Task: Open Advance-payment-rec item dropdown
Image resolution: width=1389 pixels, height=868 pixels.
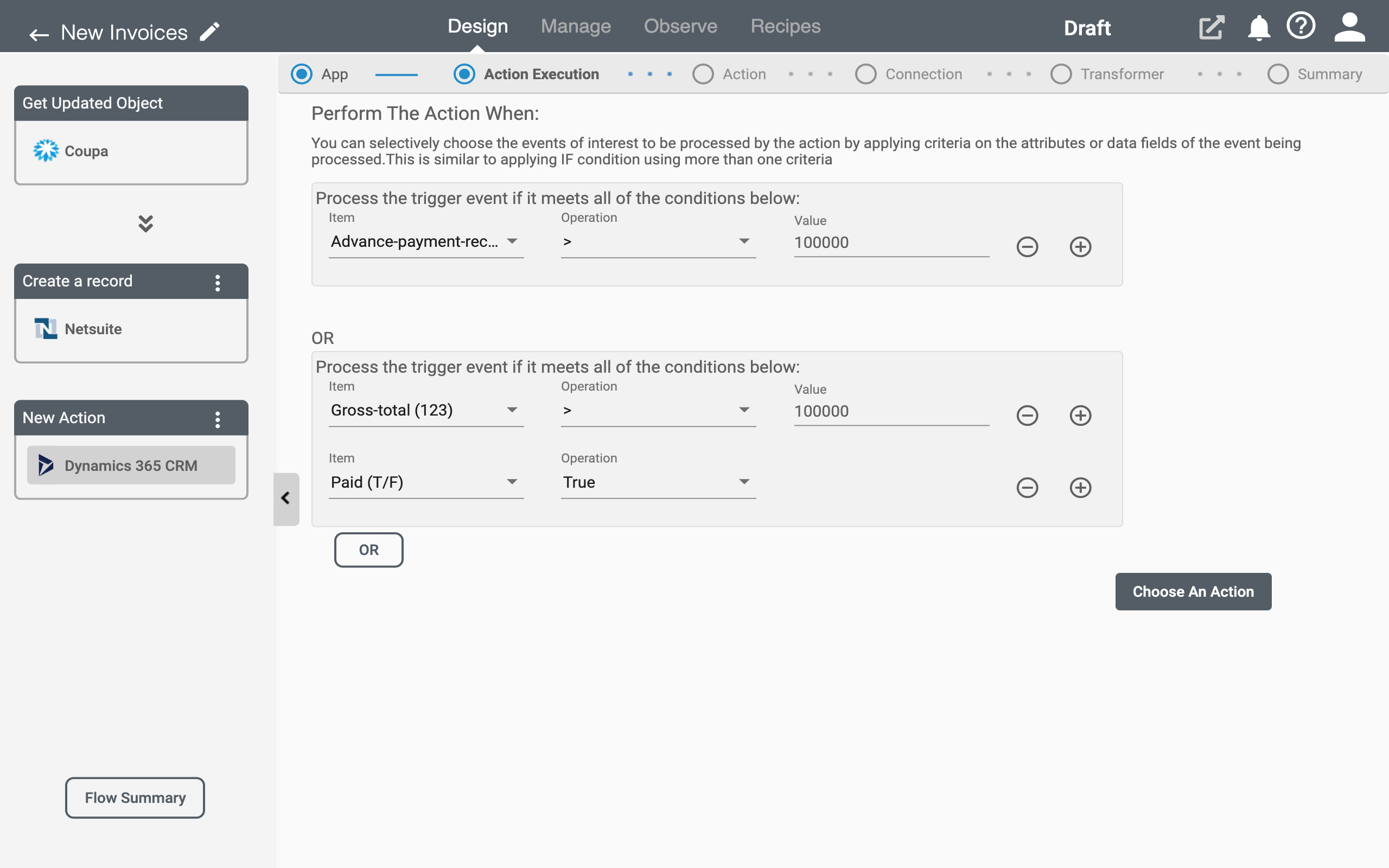Action: pos(426,242)
